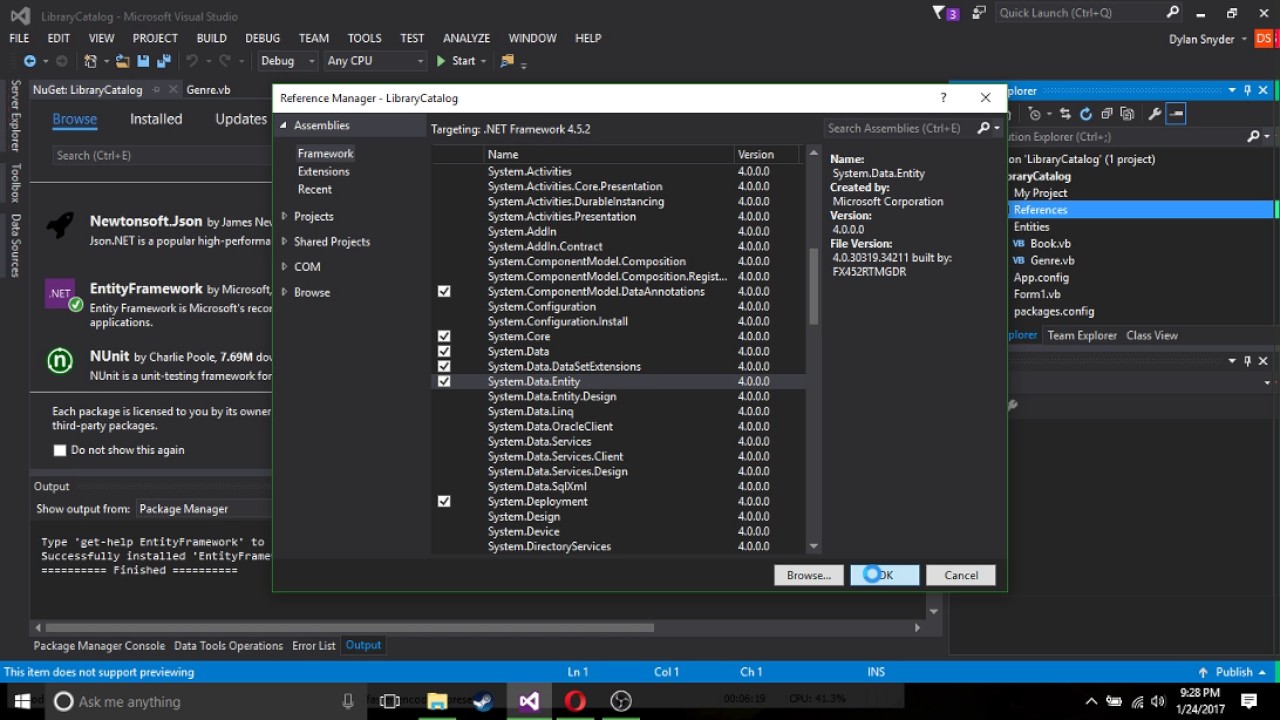
Task: Click the Newtonsoft.Json rocket package icon
Action: point(61,224)
